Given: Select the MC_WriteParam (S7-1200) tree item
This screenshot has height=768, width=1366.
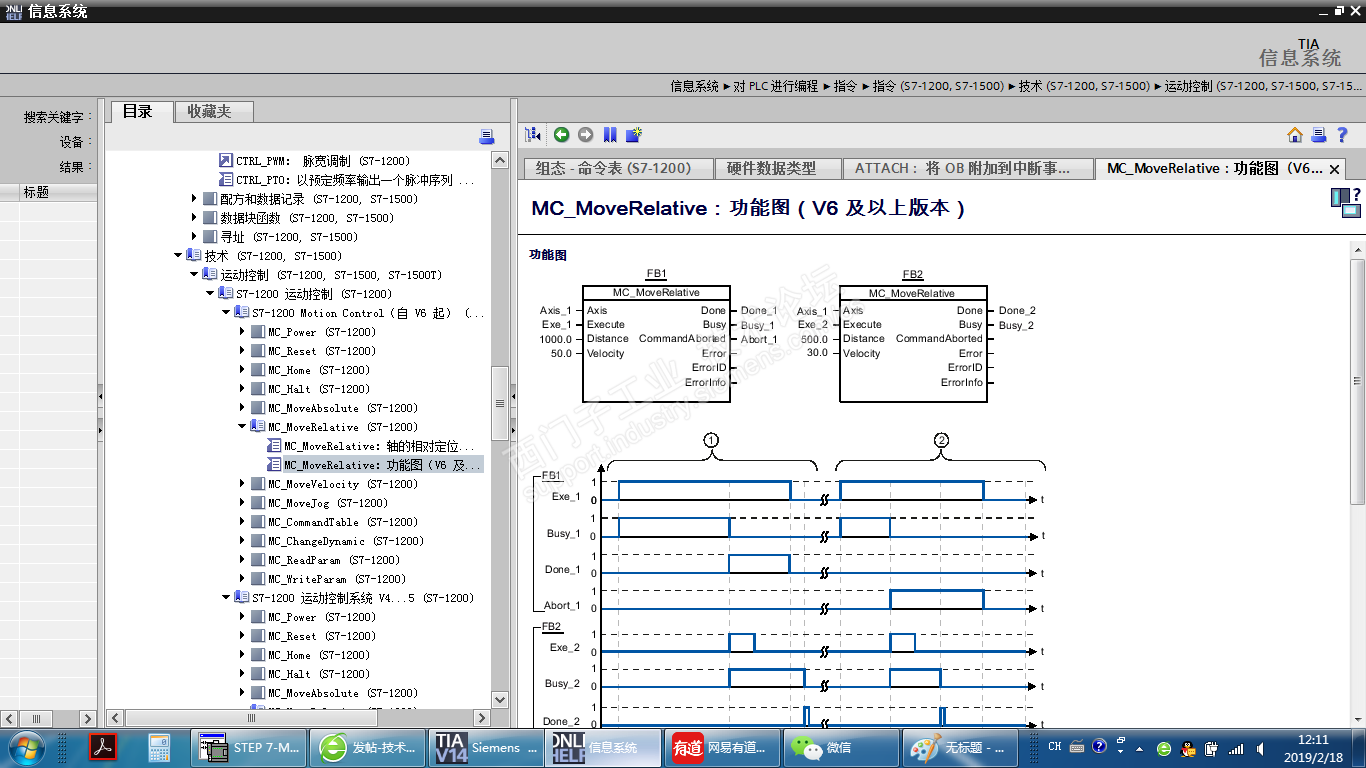Looking at the screenshot, I should (x=337, y=579).
